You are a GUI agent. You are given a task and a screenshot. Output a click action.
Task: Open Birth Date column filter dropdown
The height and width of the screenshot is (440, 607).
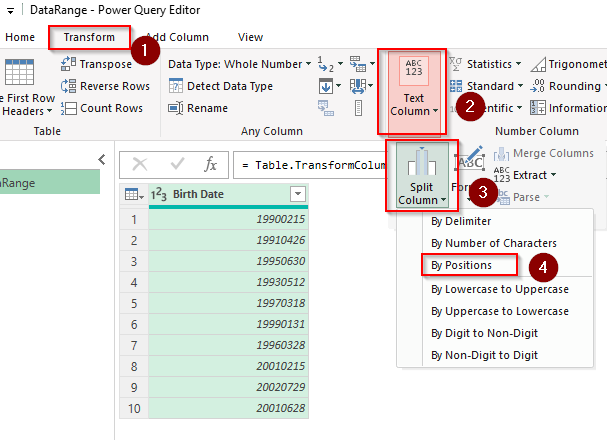pyautogui.click(x=298, y=194)
